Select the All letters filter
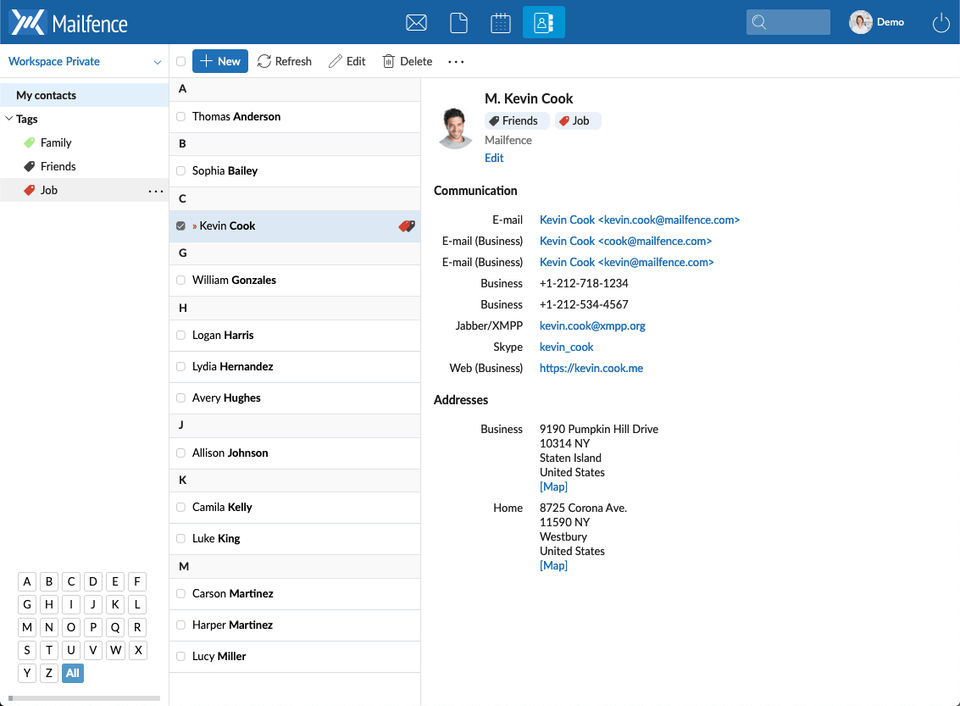 [72, 673]
